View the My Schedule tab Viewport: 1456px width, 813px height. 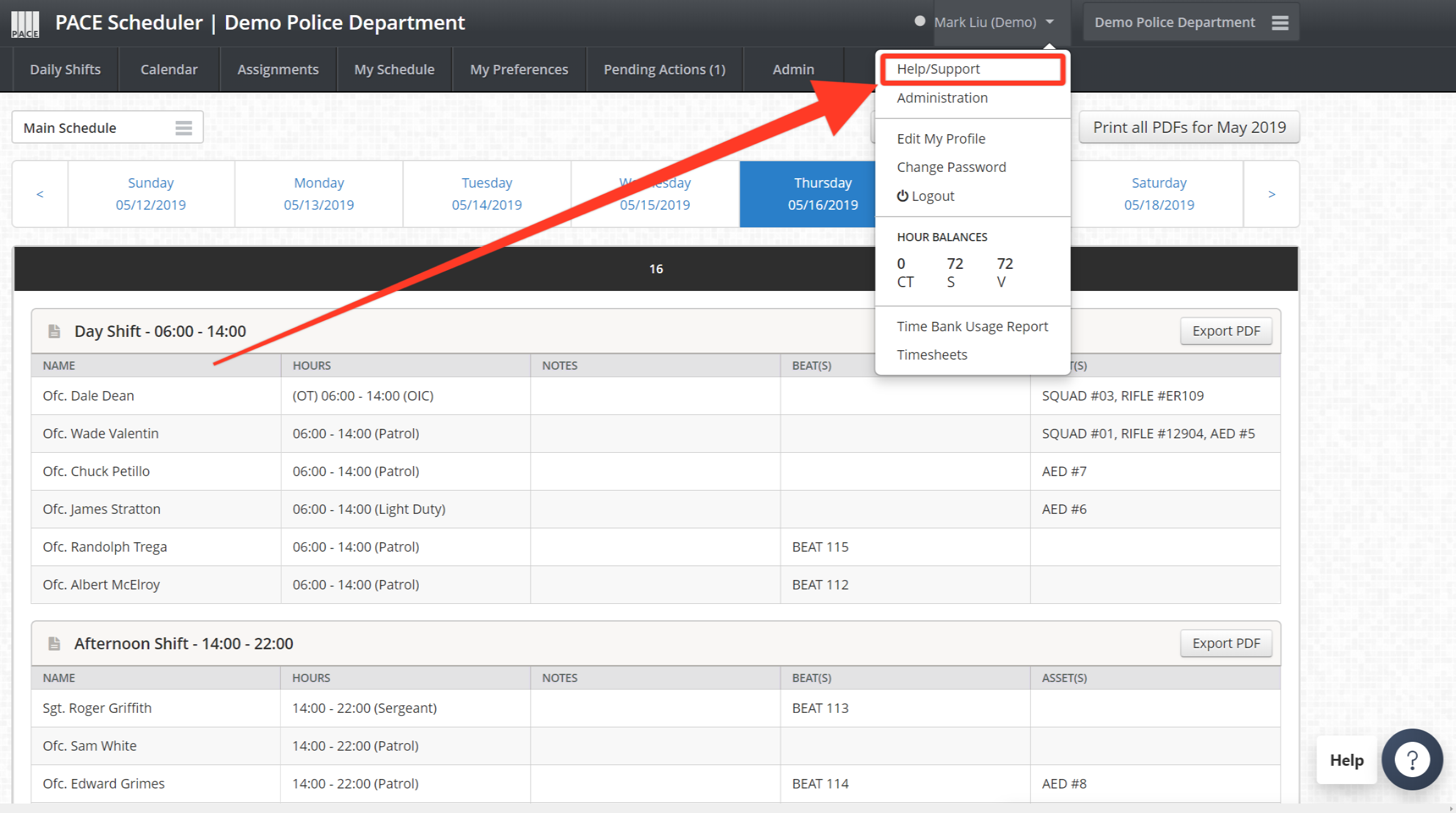[394, 69]
